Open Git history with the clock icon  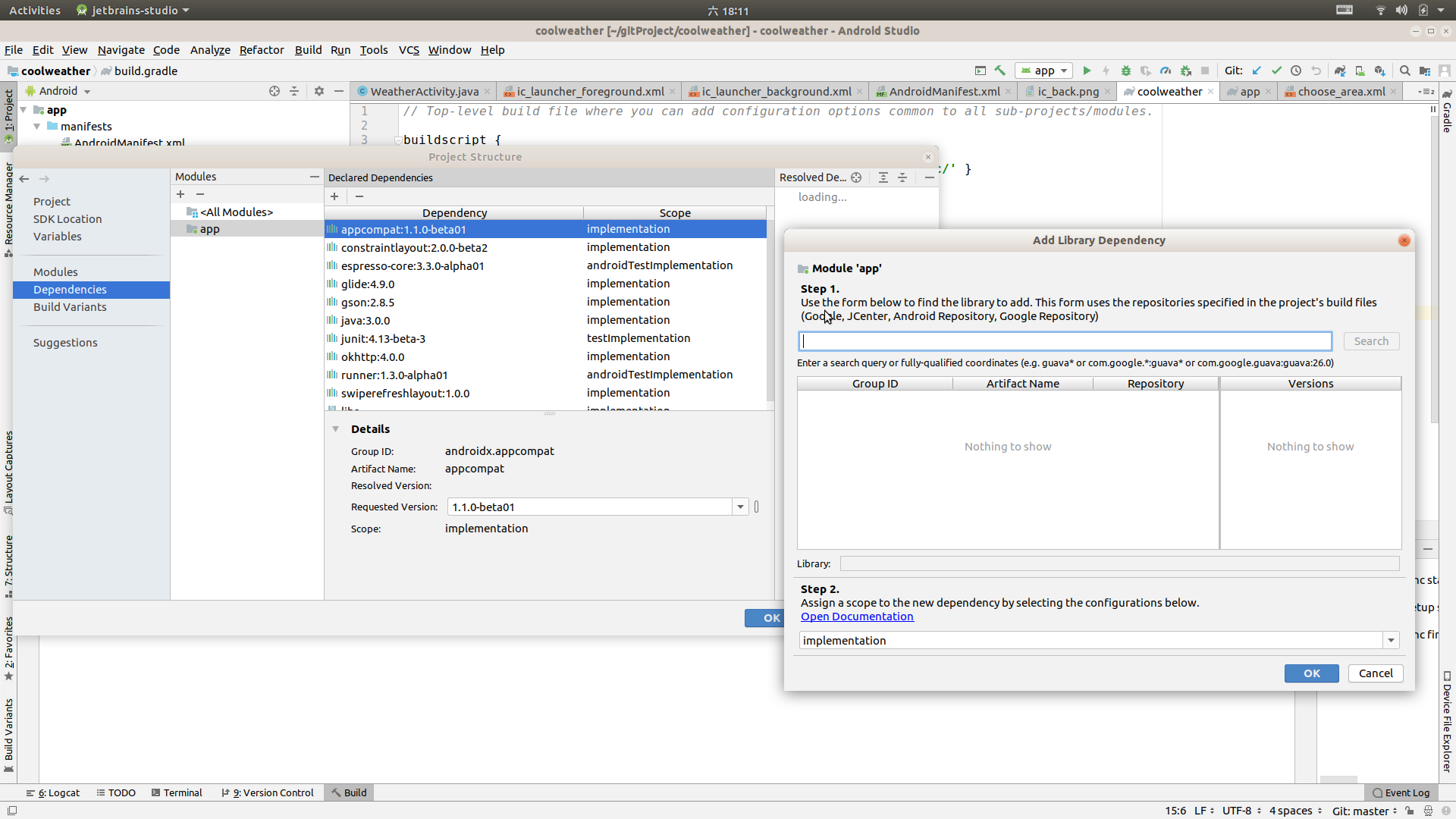click(x=1296, y=71)
